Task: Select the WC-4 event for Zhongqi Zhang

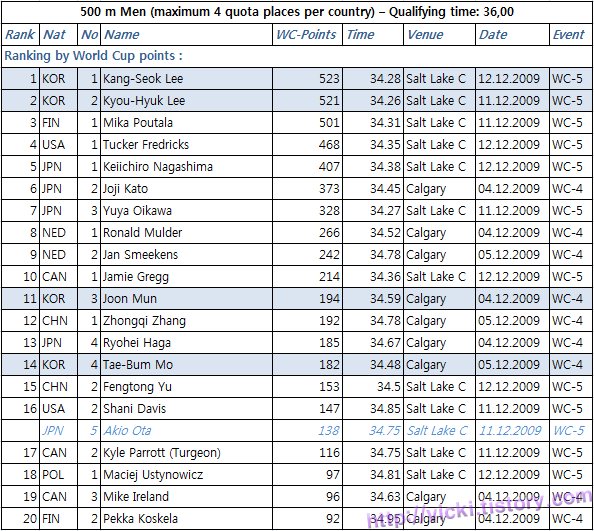Action: [567, 320]
